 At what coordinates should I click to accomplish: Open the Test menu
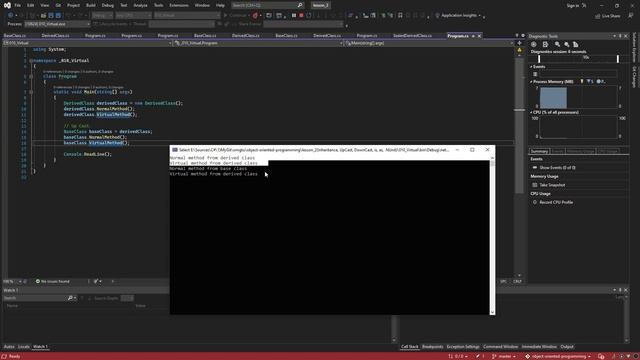click(124, 5)
